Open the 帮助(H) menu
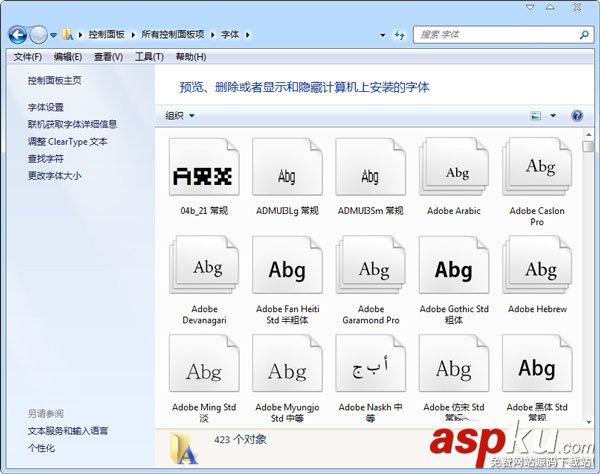600x474 pixels. pyautogui.click(x=191, y=57)
